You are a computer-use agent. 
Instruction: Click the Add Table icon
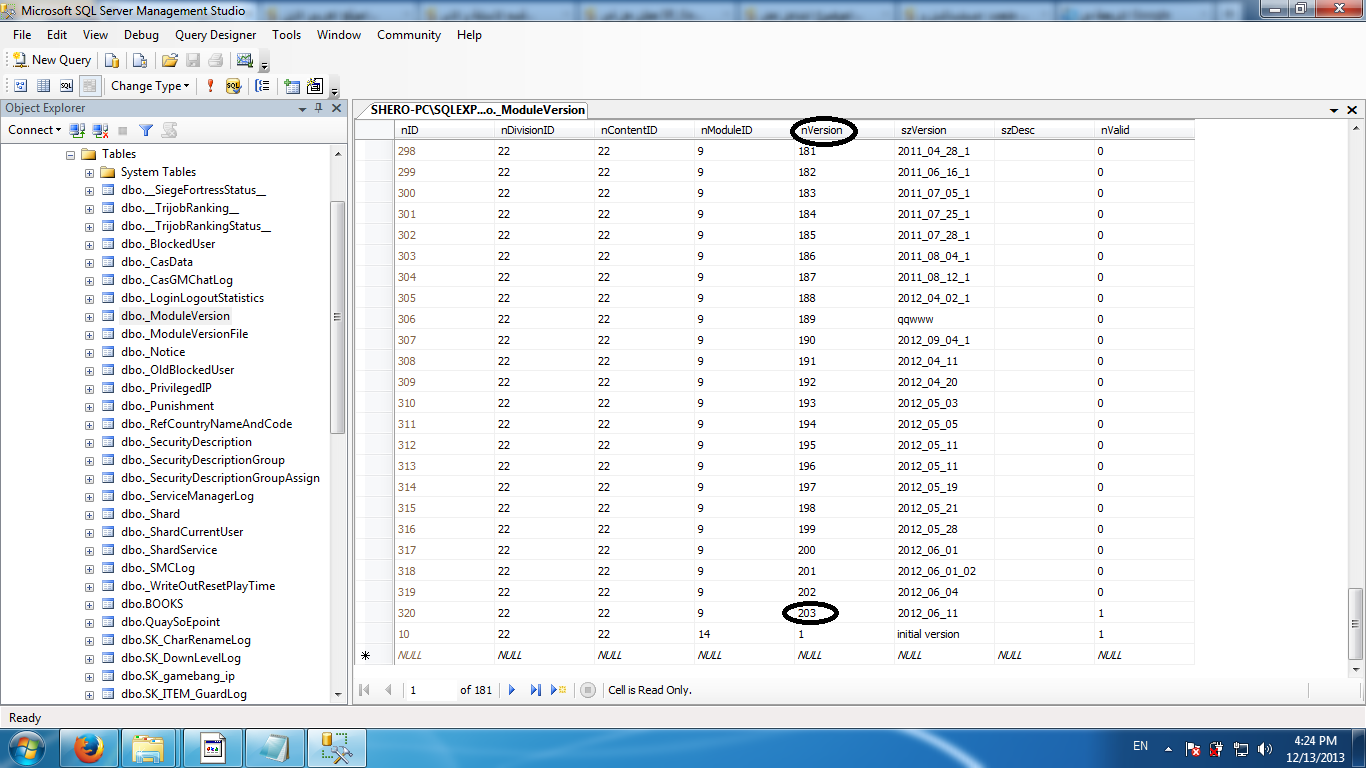tap(292, 86)
